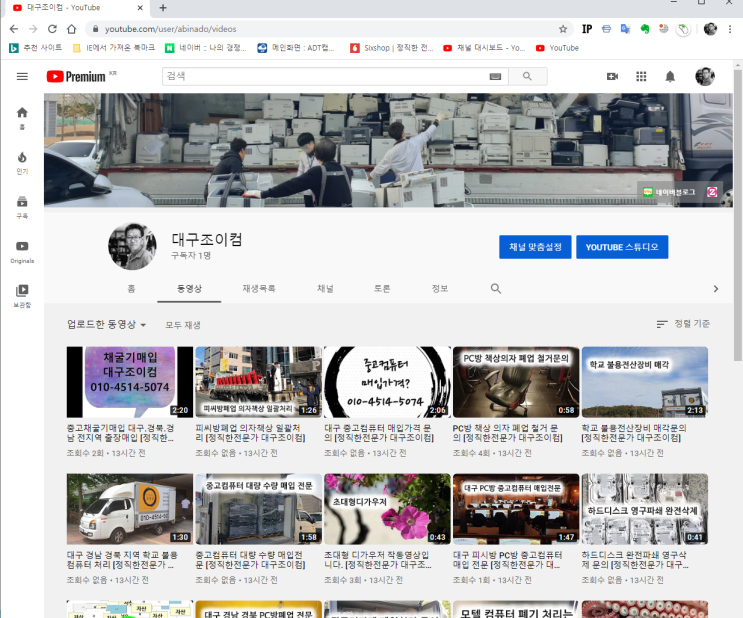Open the 중고컴퓨터 매입가격? thumbnail
This screenshot has width=743, height=618.
click(x=387, y=382)
